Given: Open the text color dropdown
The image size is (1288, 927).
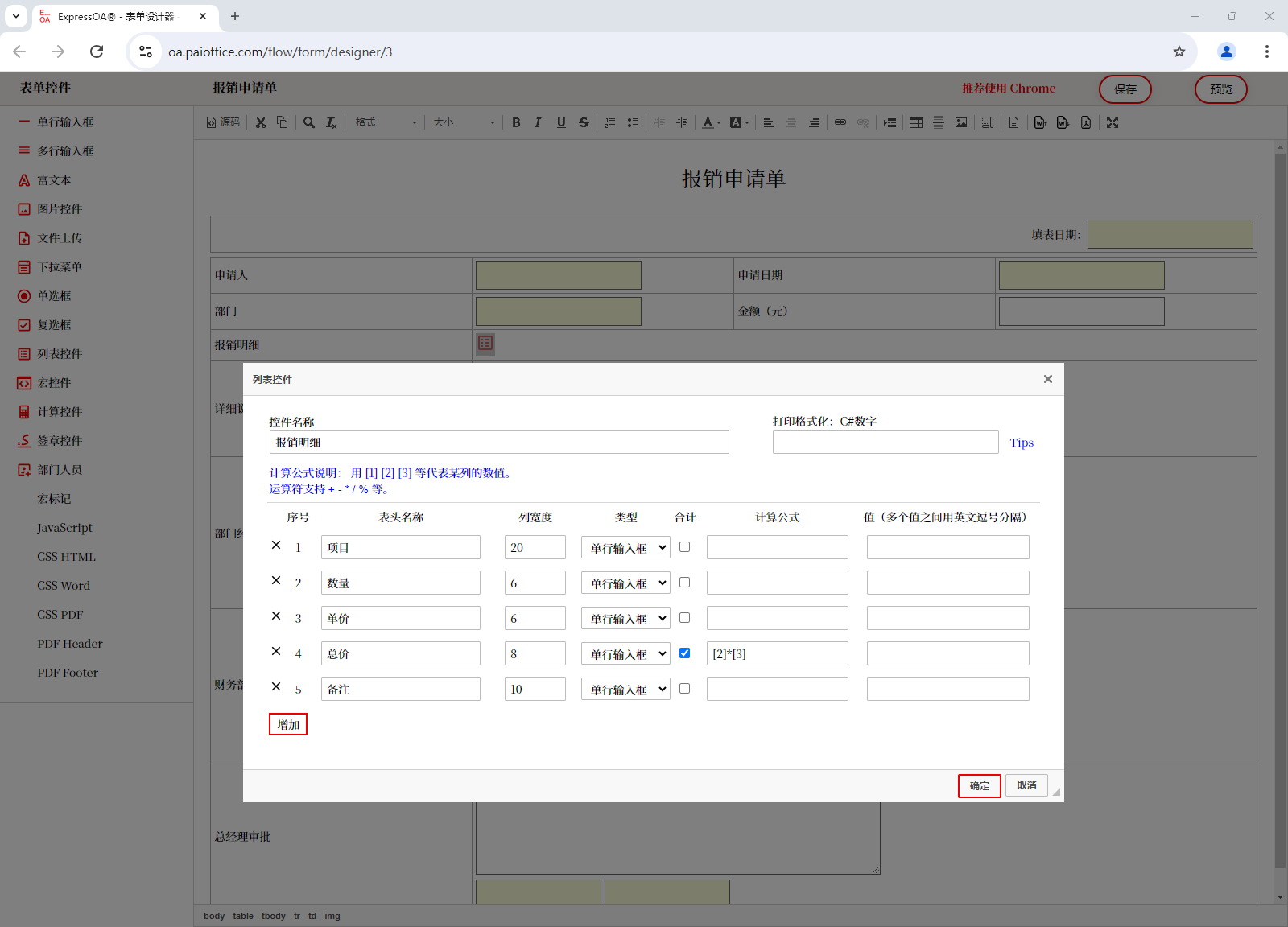Looking at the screenshot, I should 712,122.
